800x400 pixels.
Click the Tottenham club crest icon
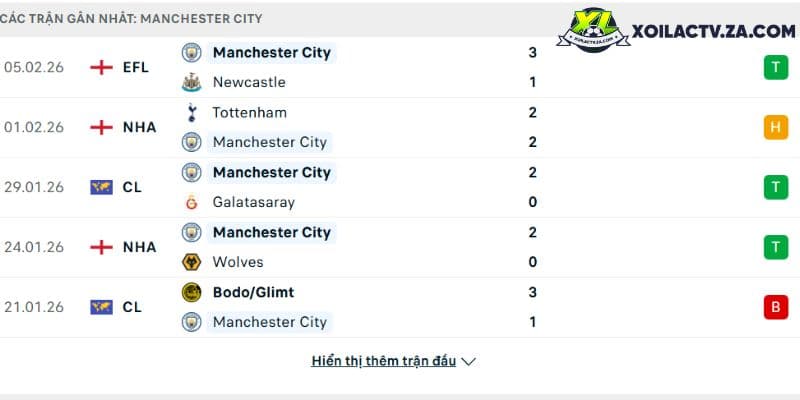(x=191, y=112)
